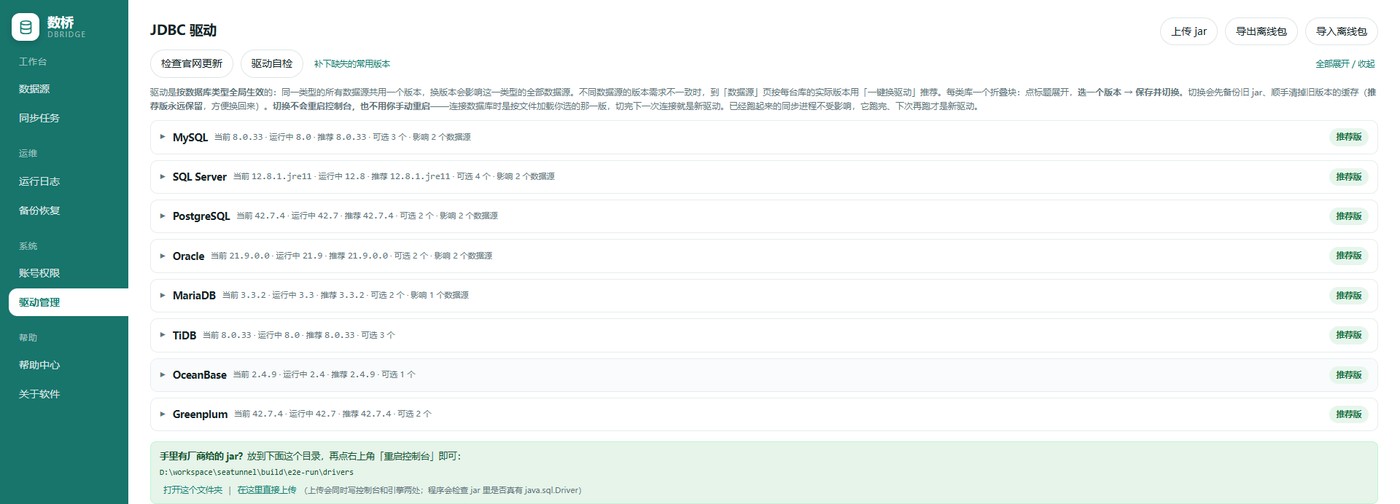Toggle 全部展开 / 收起 link
This screenshot has height=504, width=1400.
point(1345,63)
